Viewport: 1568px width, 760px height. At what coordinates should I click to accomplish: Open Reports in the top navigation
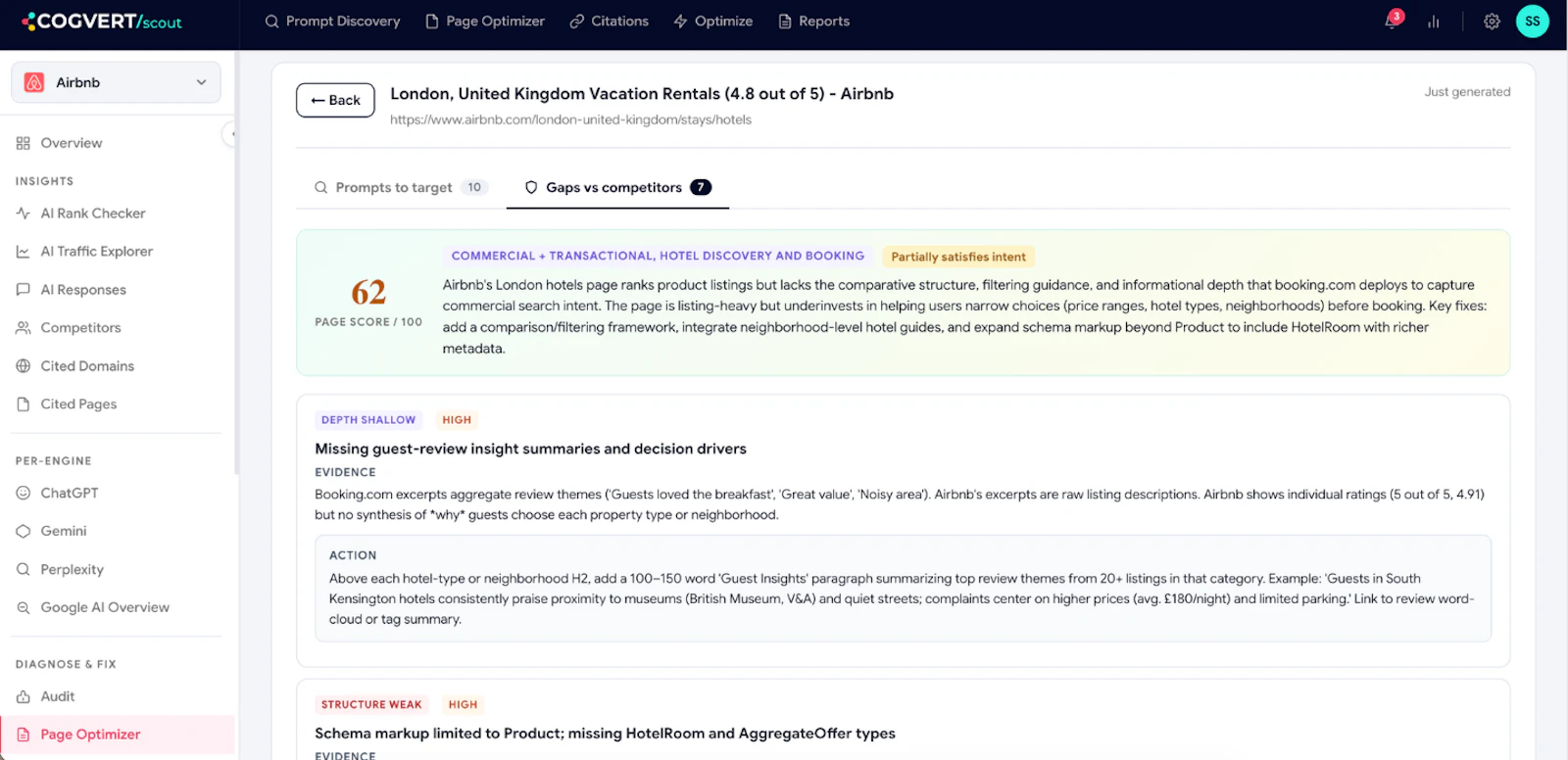(813, 22)
